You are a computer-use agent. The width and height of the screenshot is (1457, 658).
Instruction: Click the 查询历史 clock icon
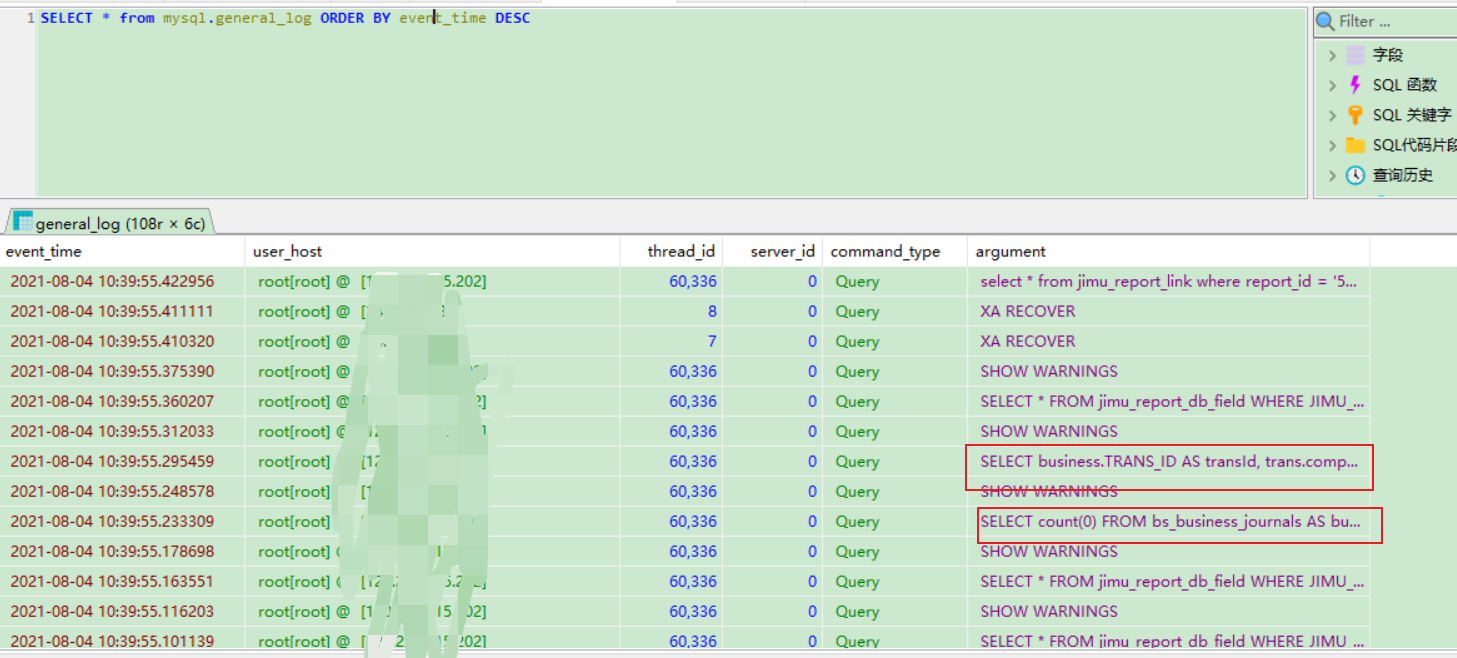[x=1355, y=175]
